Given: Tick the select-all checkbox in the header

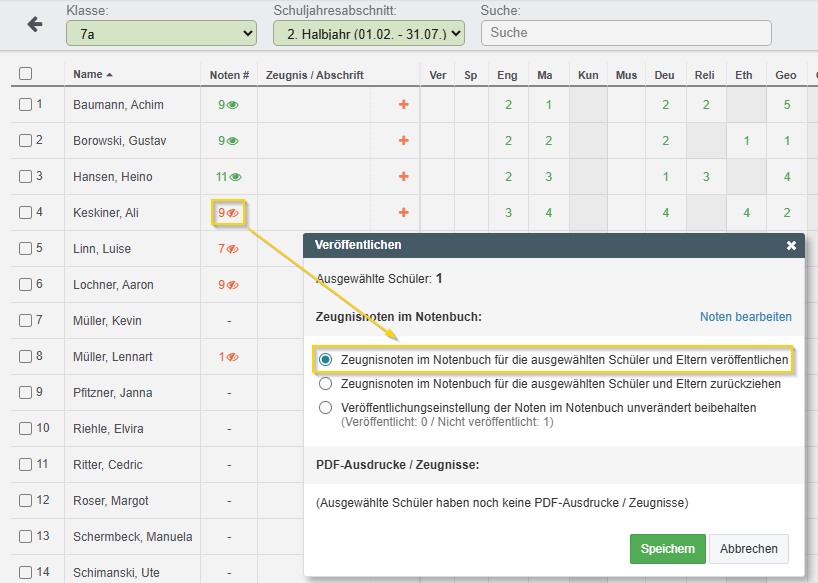Looking at the screenshot, I should (26, 74).
